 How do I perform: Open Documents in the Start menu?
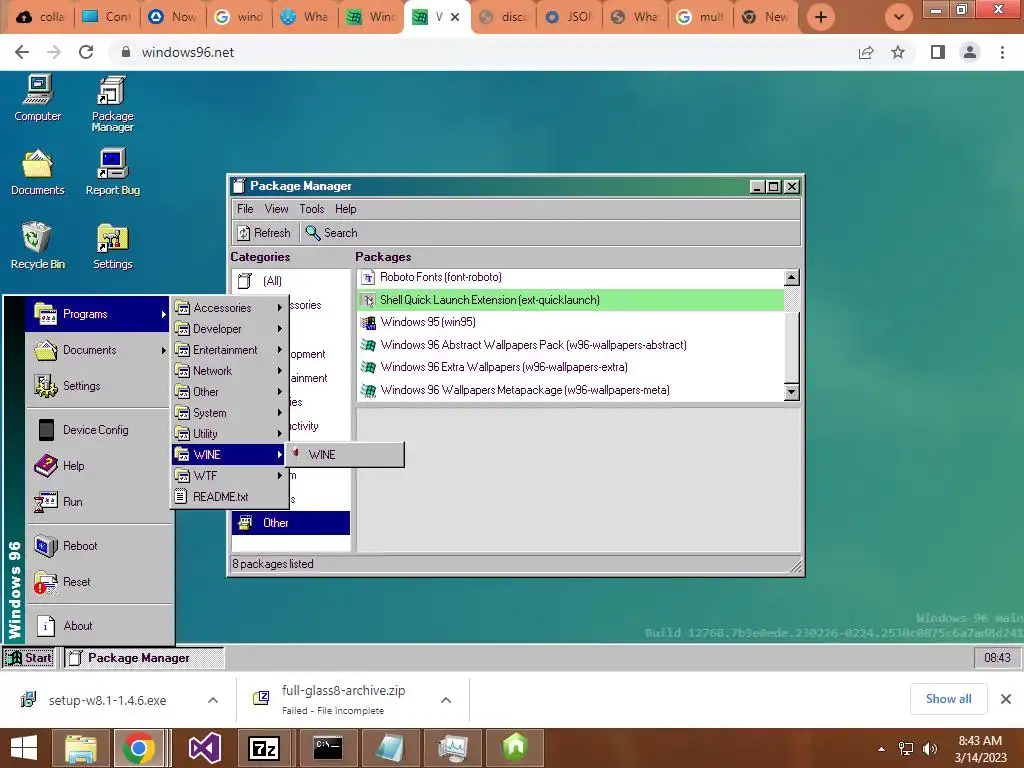click(97, 350)
